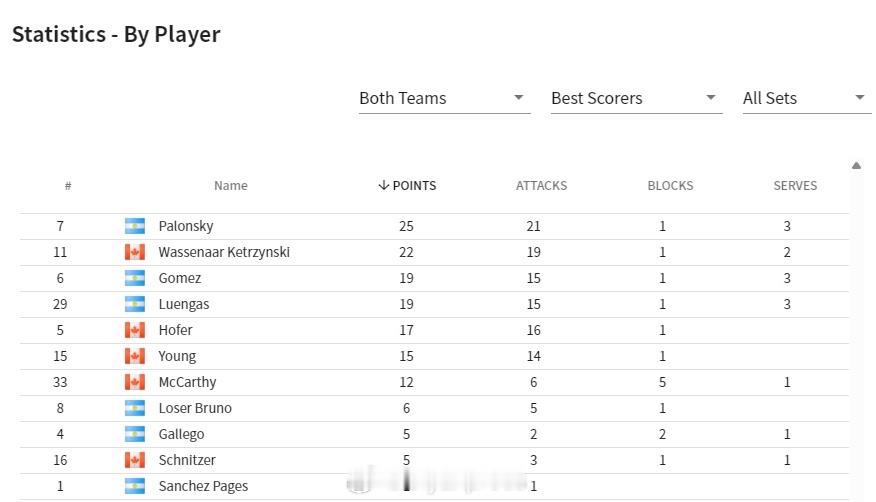
Task: Click the Canada flag beside McCarthy
Action: pos(135,382)
